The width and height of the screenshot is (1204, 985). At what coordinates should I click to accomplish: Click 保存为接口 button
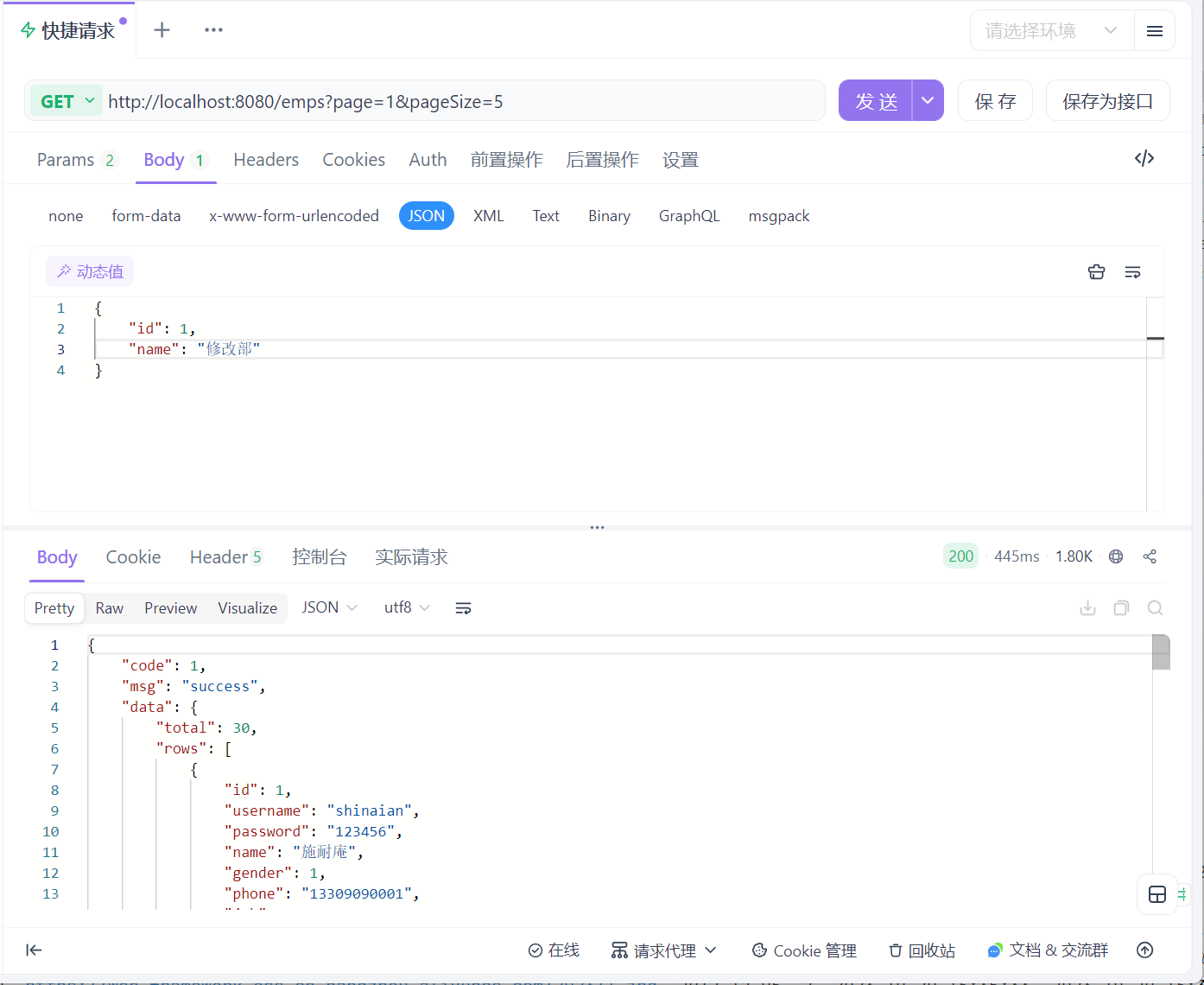coord(1107,101)
